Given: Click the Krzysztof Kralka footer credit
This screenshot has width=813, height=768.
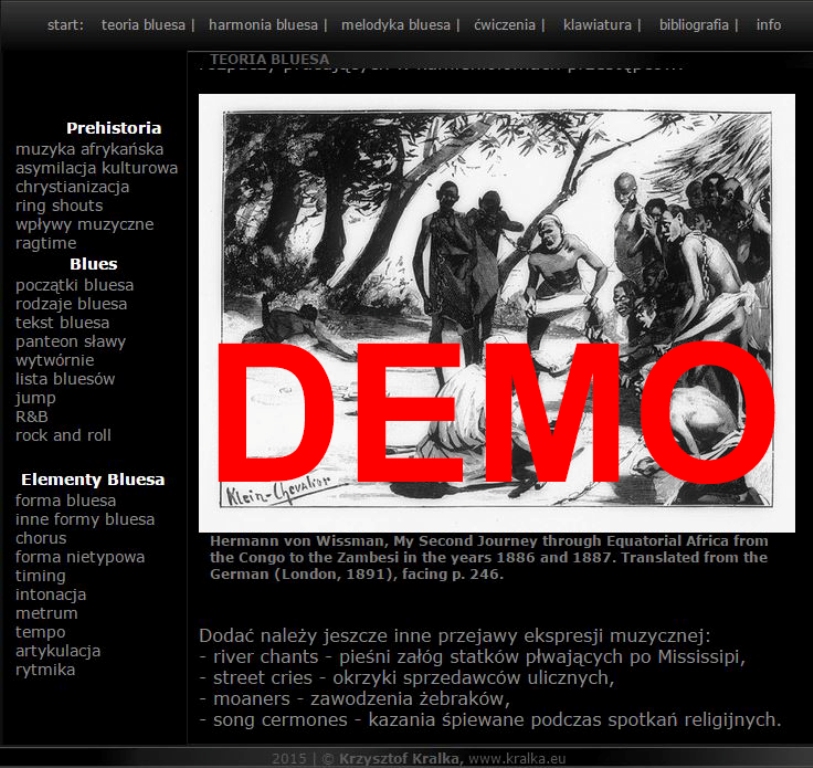Looking at the screenshot, I should [x=399, y=759].
